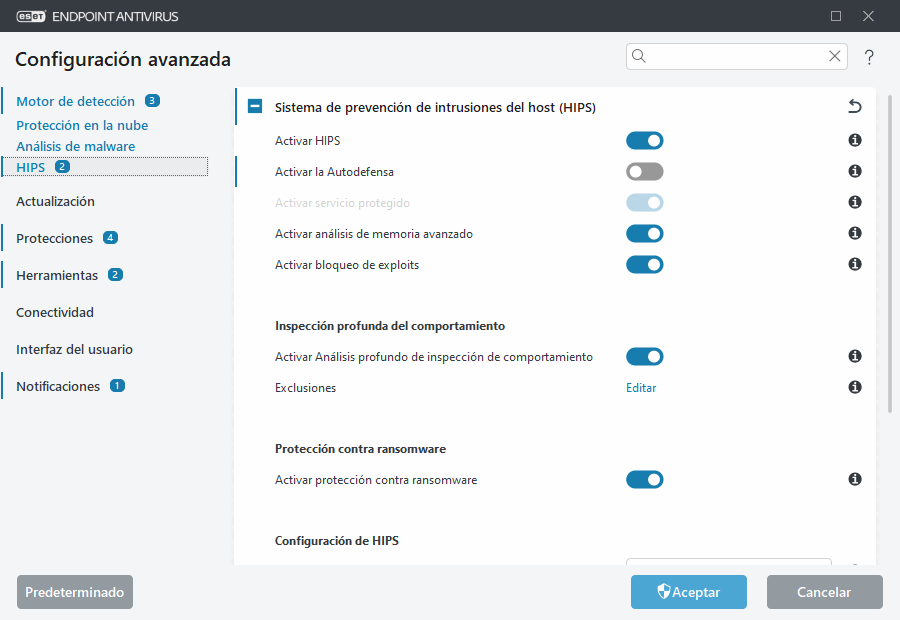Open Herramientas section
The width and height of the screenshot is (900, 620).
(x=57, y=276)
